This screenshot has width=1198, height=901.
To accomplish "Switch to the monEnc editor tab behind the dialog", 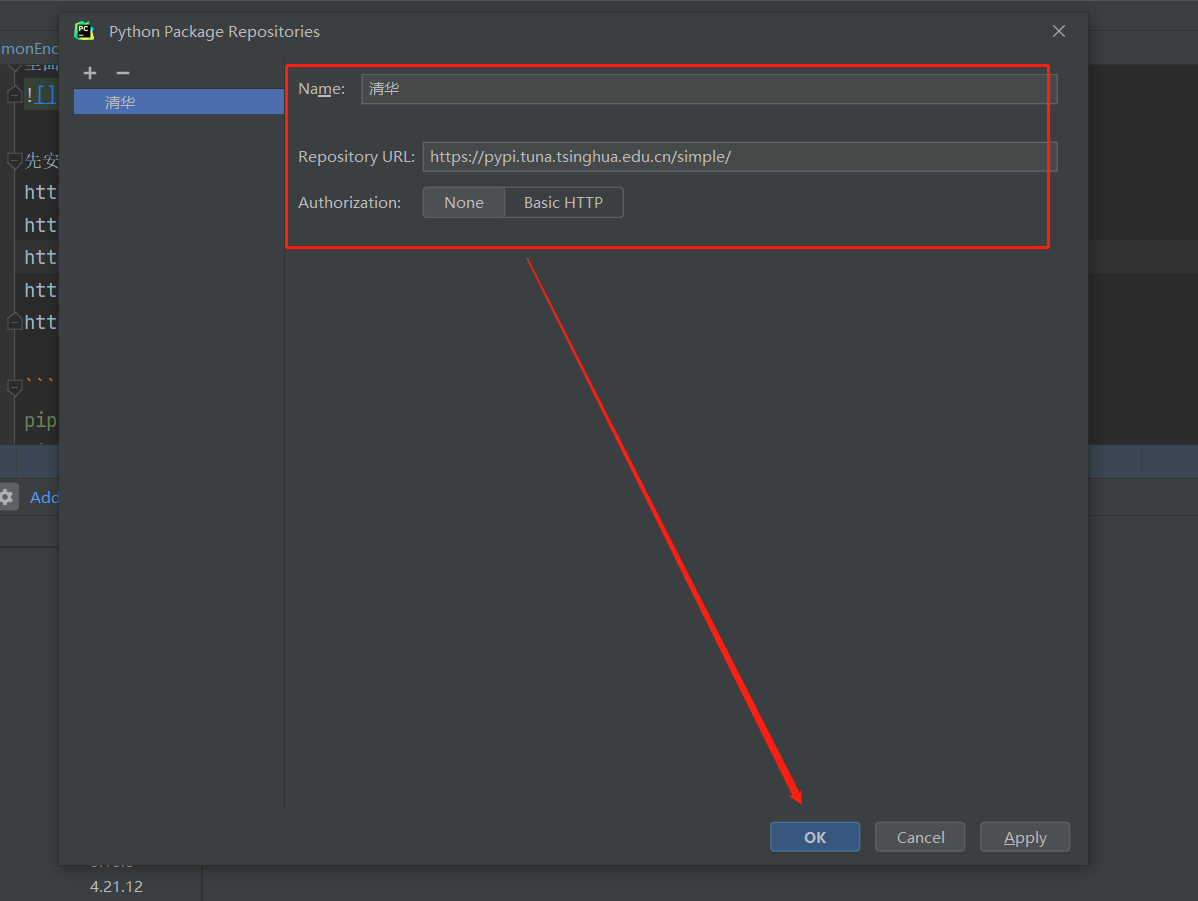I will 29,48.
